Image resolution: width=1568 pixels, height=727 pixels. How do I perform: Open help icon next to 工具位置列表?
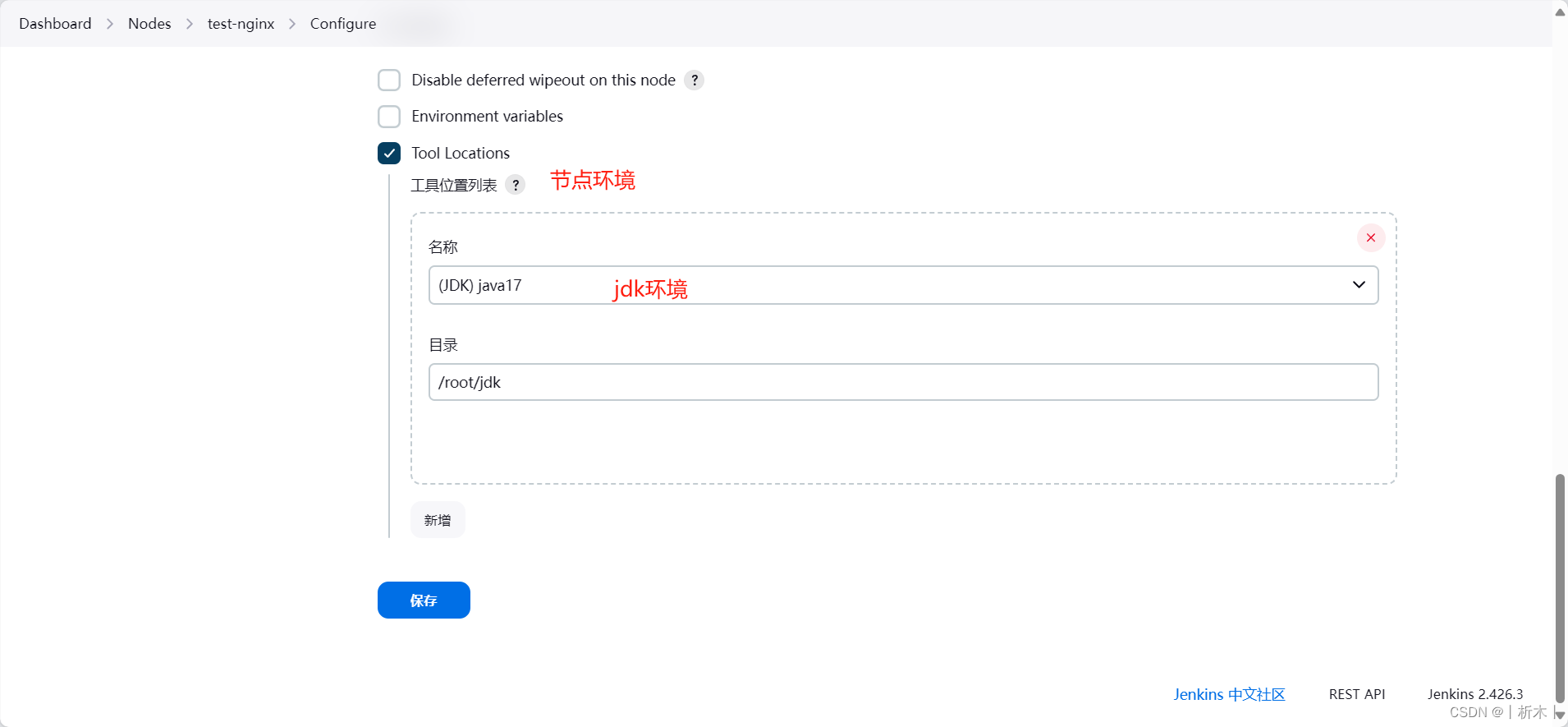516,185
